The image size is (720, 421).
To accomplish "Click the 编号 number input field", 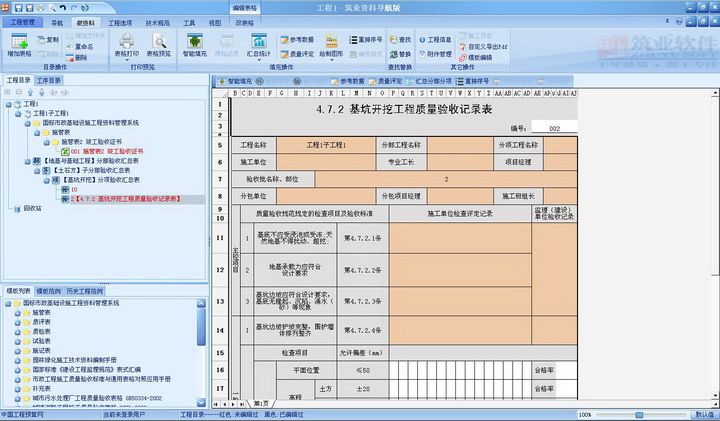I will click(x=553, y=128).
